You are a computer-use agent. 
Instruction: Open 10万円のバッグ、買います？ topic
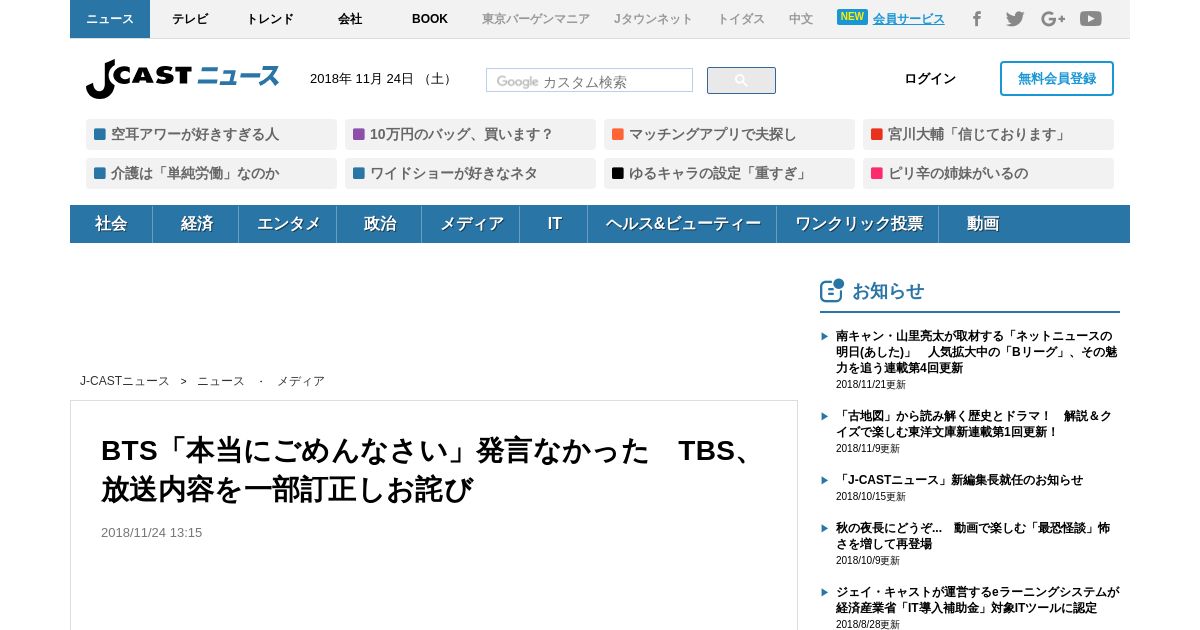point(470,134)
